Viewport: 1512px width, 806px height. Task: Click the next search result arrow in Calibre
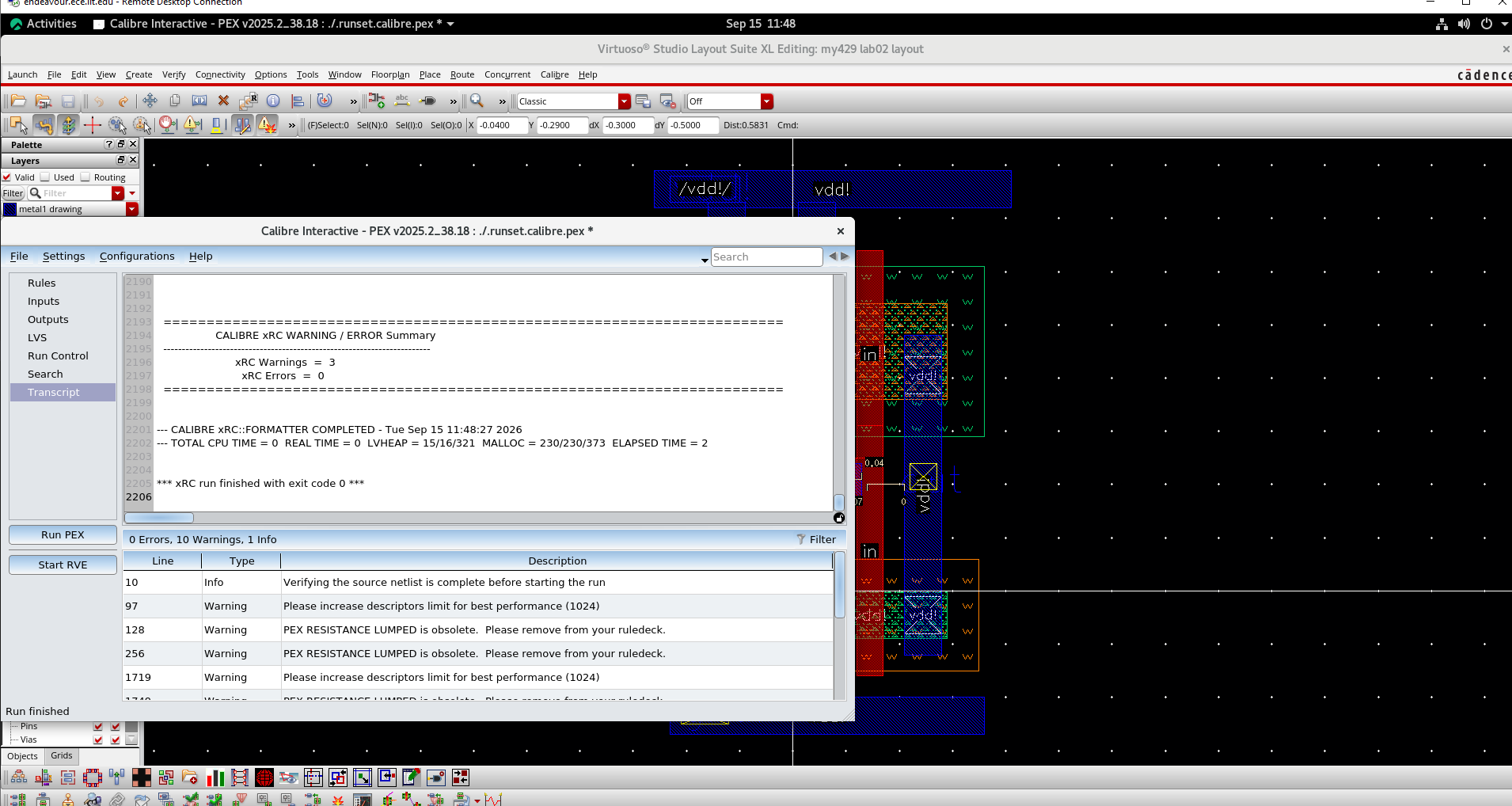tap(845, 257)
